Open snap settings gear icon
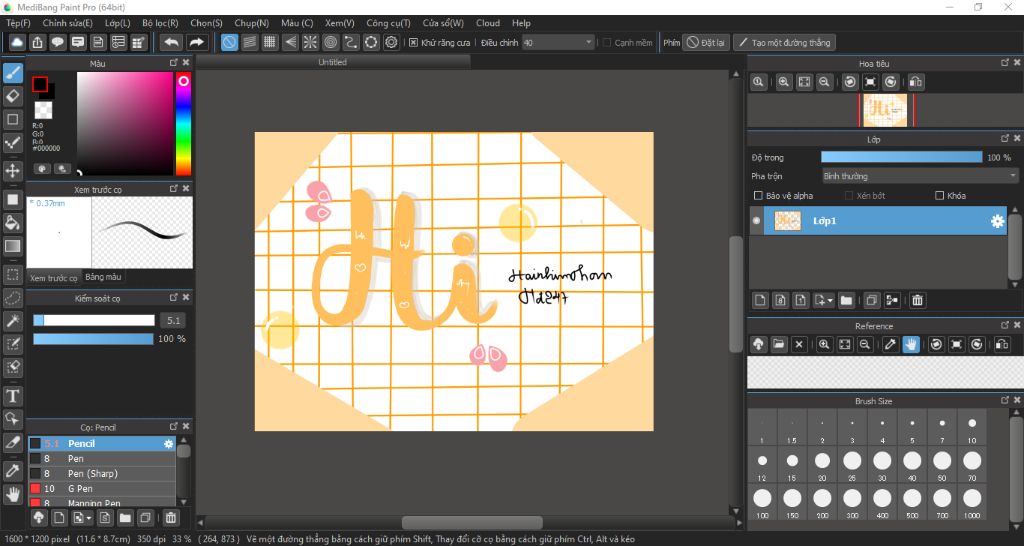The width and height of the screenshot is (1024, 546). tap(391, 42)
